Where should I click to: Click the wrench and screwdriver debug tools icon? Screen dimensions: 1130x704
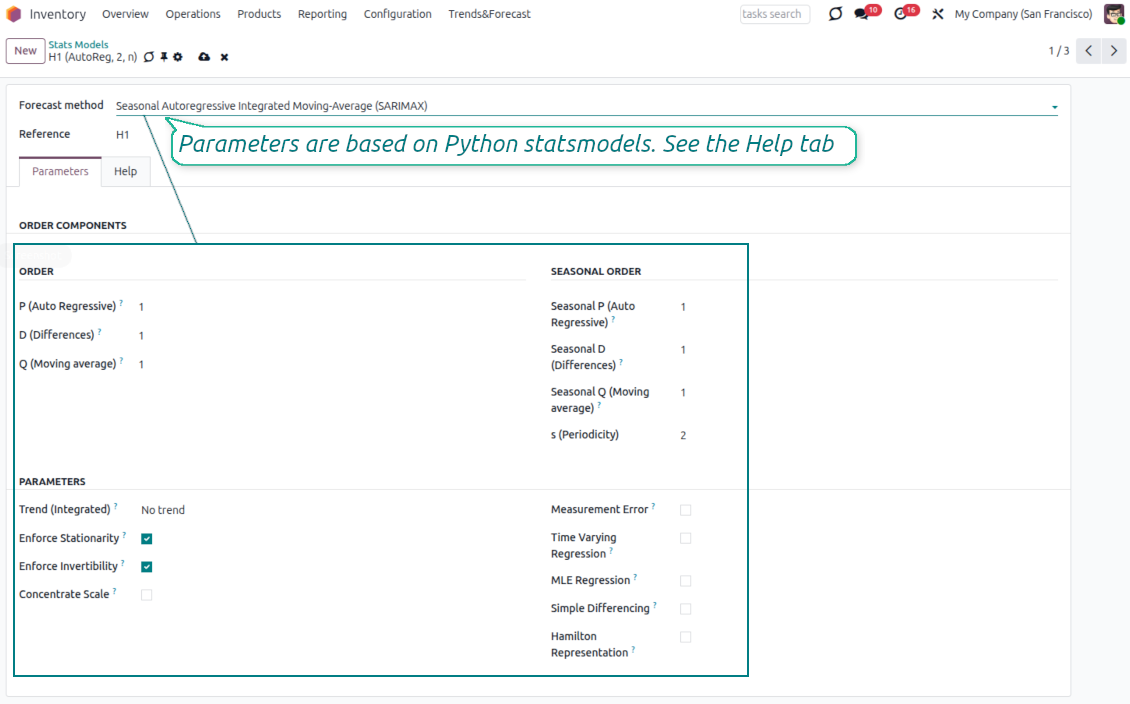[x=937, y=14]
